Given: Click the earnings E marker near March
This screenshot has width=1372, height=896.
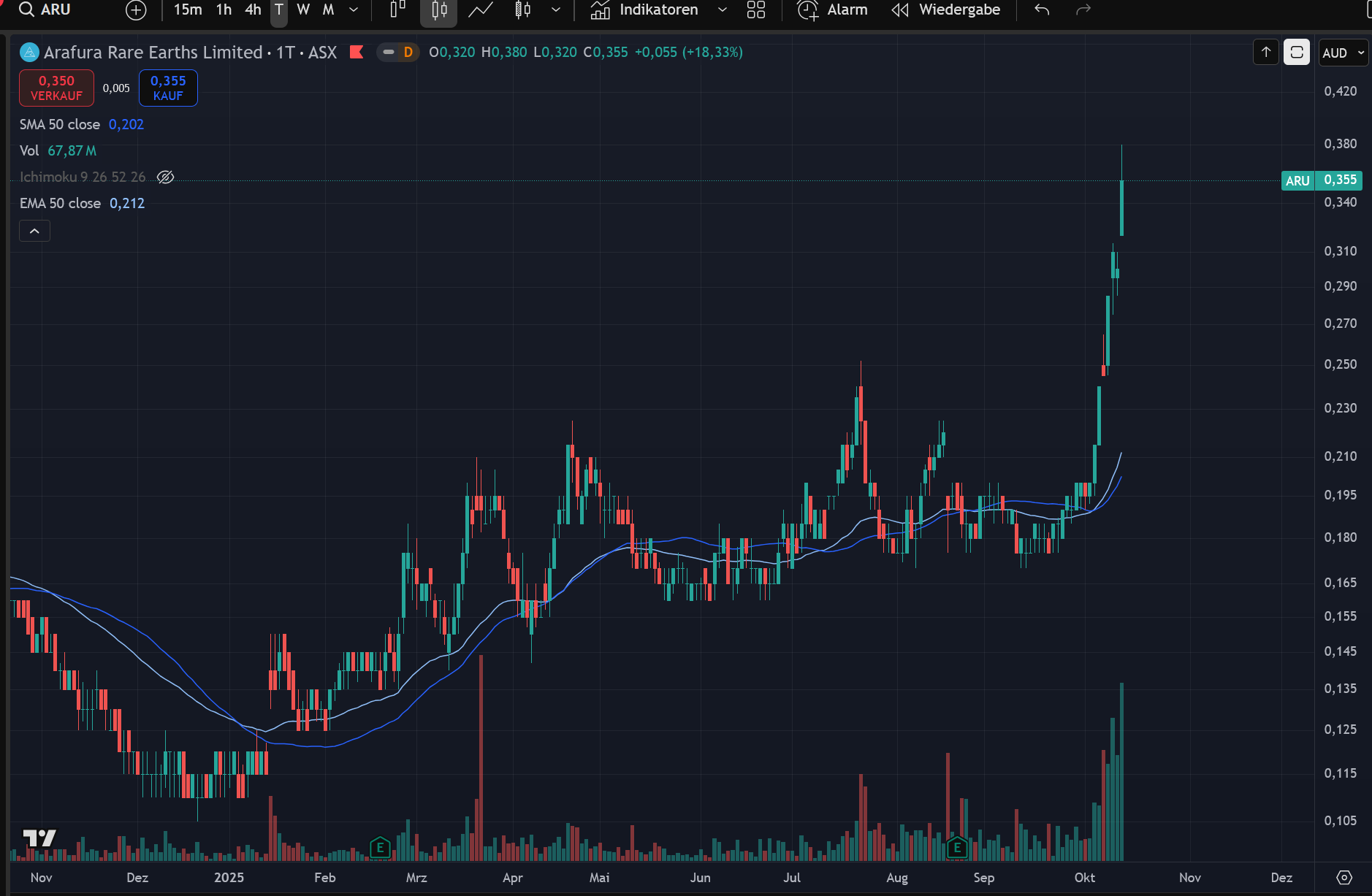Looking at the screenshot, I should 379,848.
